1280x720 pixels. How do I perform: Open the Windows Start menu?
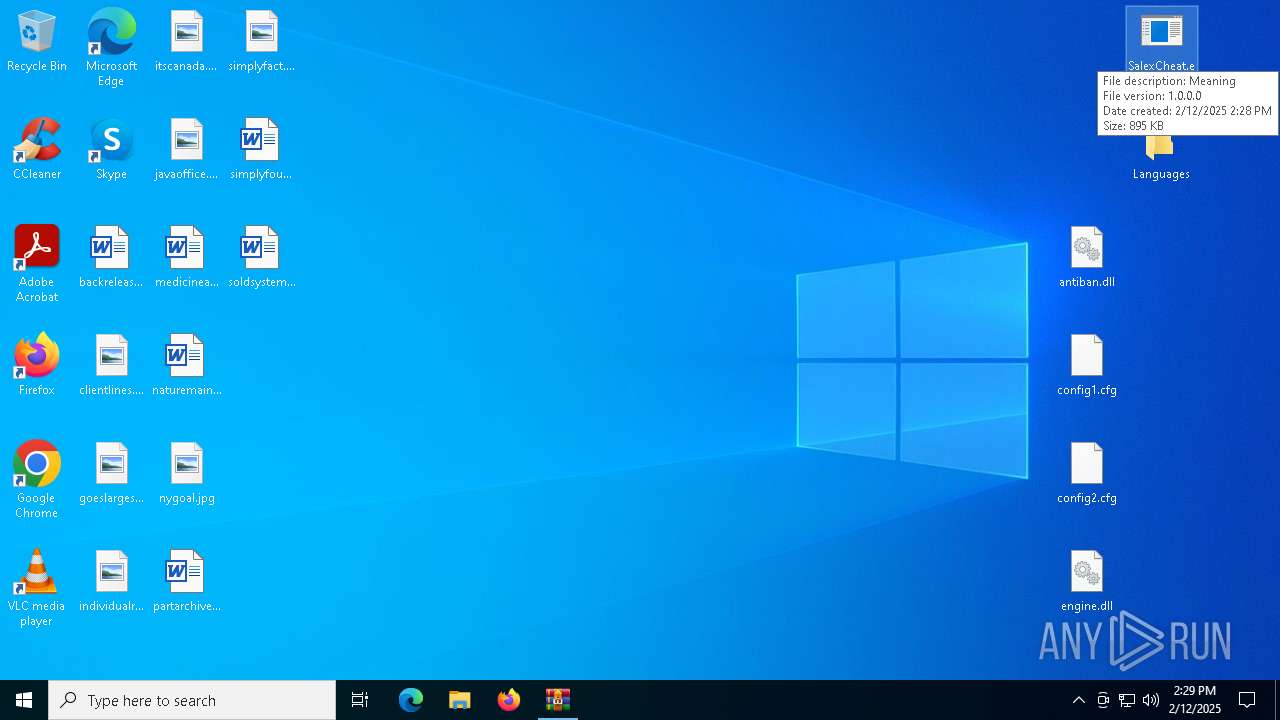click(24, 700)
